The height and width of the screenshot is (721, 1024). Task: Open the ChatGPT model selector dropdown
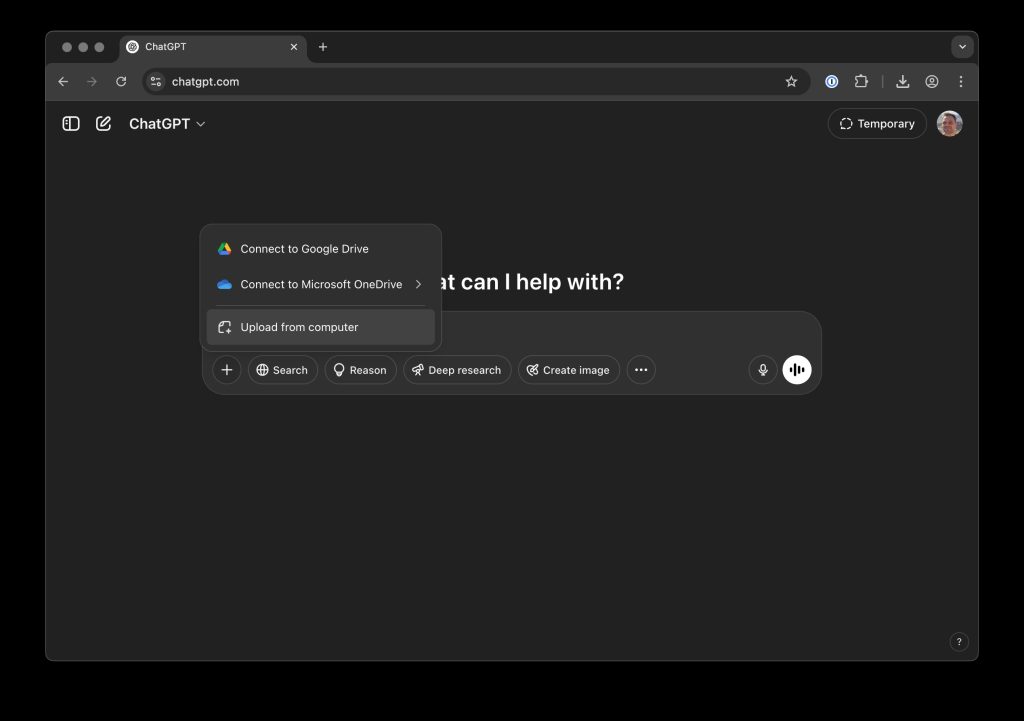click(x=167, y=123)
